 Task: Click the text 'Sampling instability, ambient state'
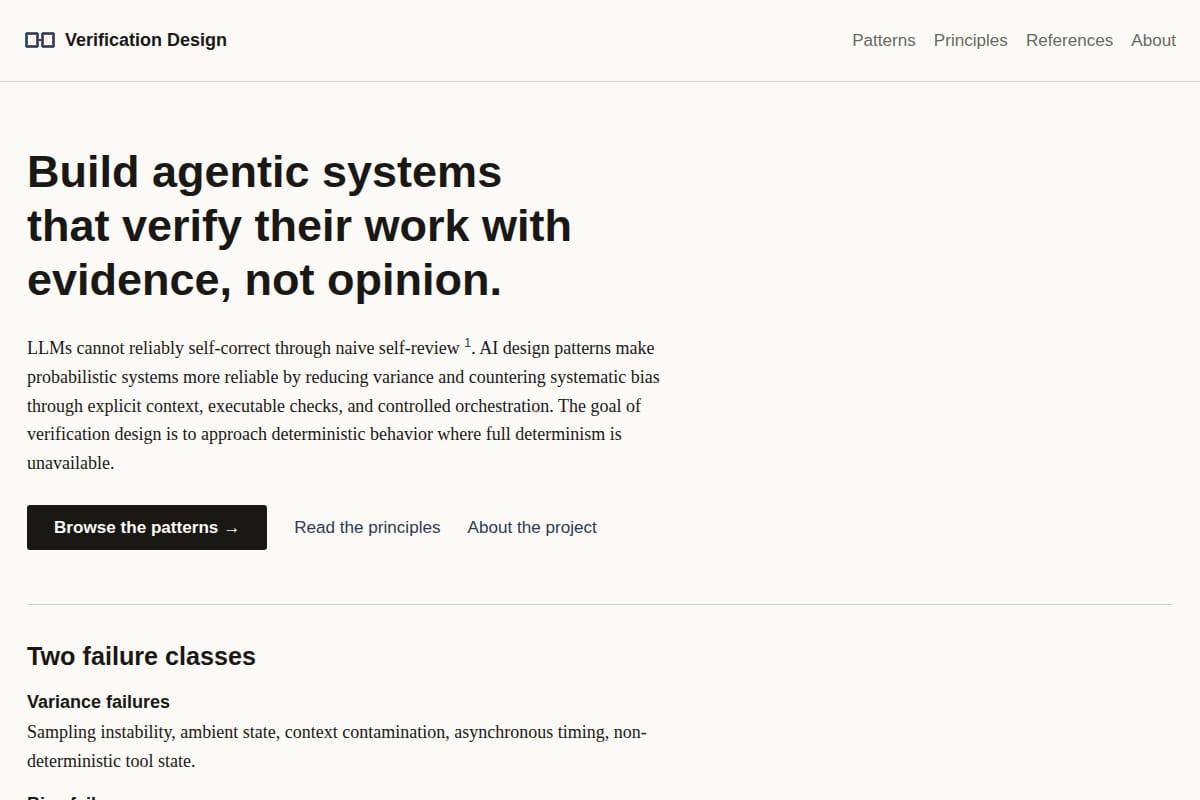151,732
